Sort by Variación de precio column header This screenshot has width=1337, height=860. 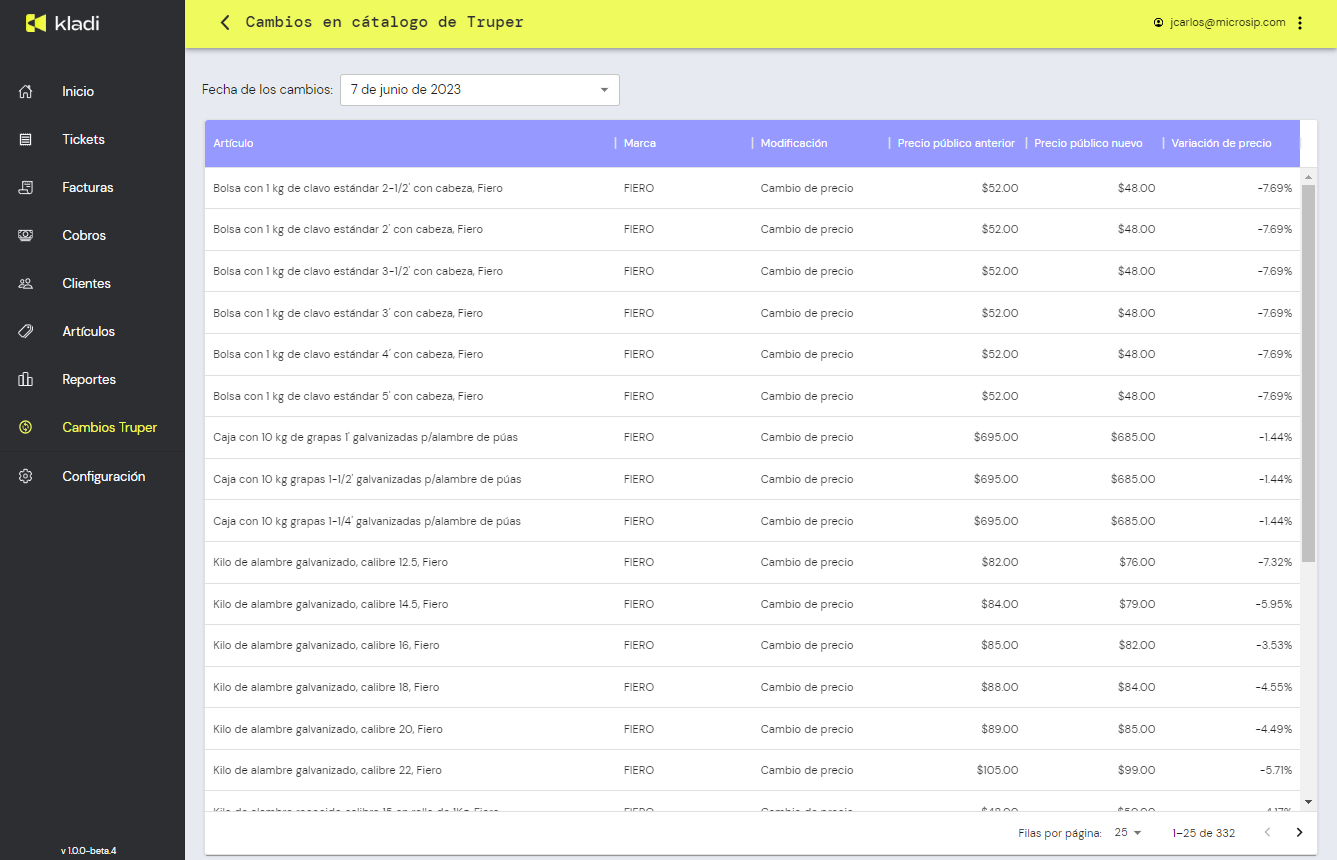pyautogui.click(x=1221, y=144)
